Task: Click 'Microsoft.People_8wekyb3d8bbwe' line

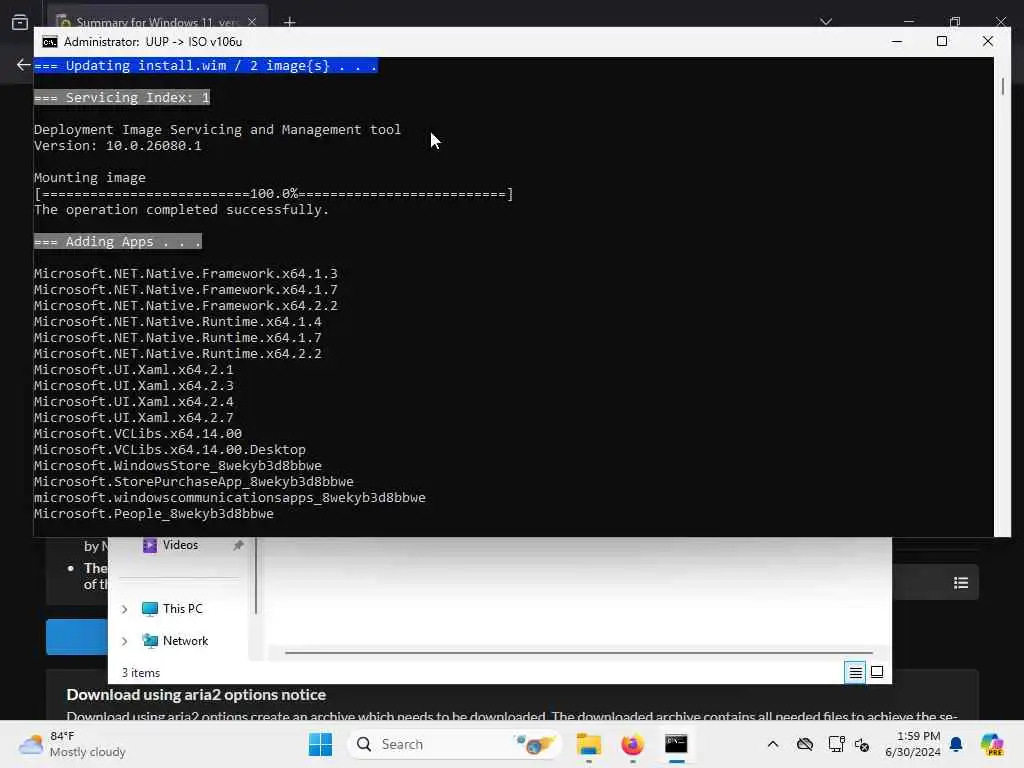Action: click(153, 514)
